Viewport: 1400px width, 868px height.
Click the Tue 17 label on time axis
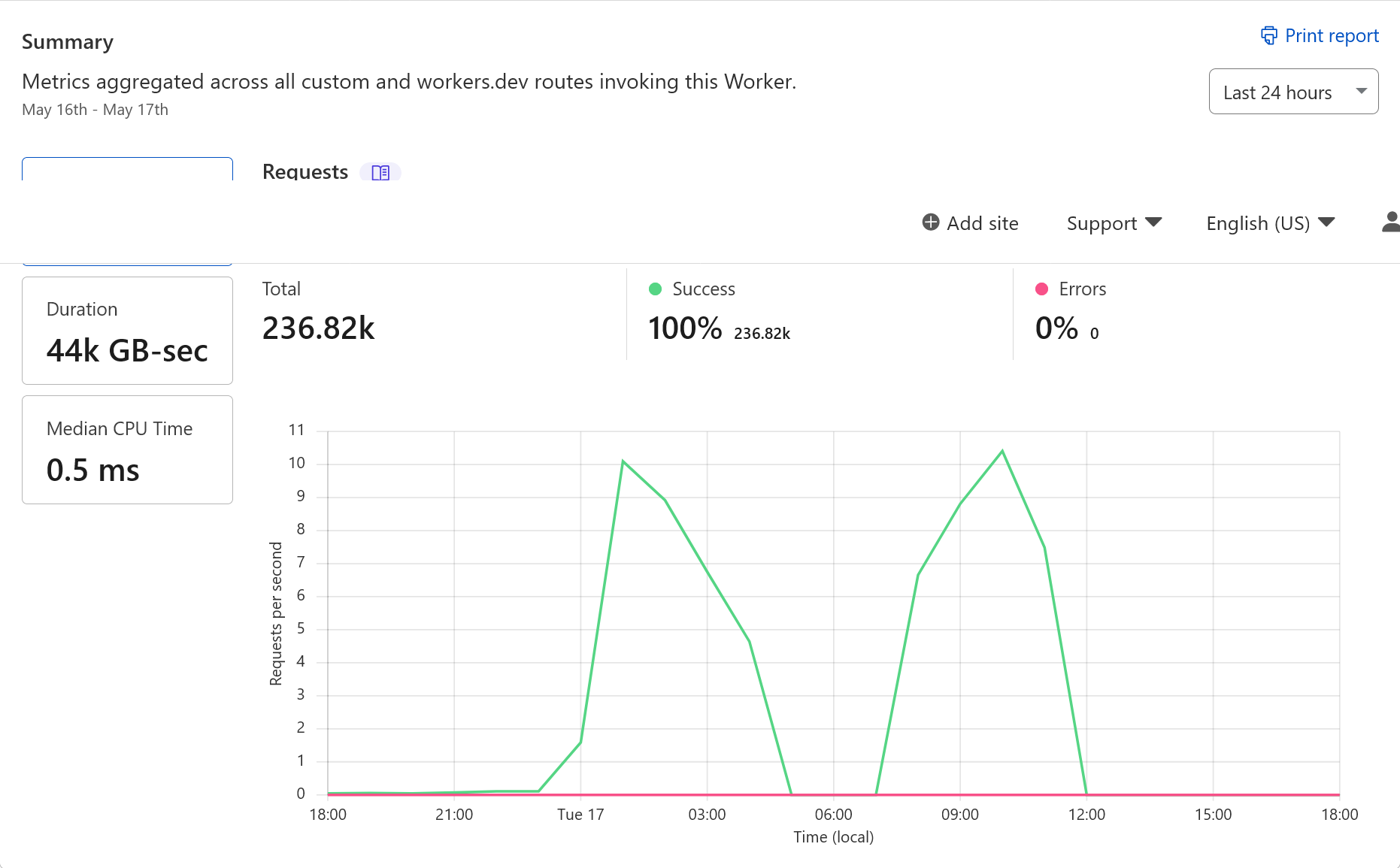click(x=580, y=815)
